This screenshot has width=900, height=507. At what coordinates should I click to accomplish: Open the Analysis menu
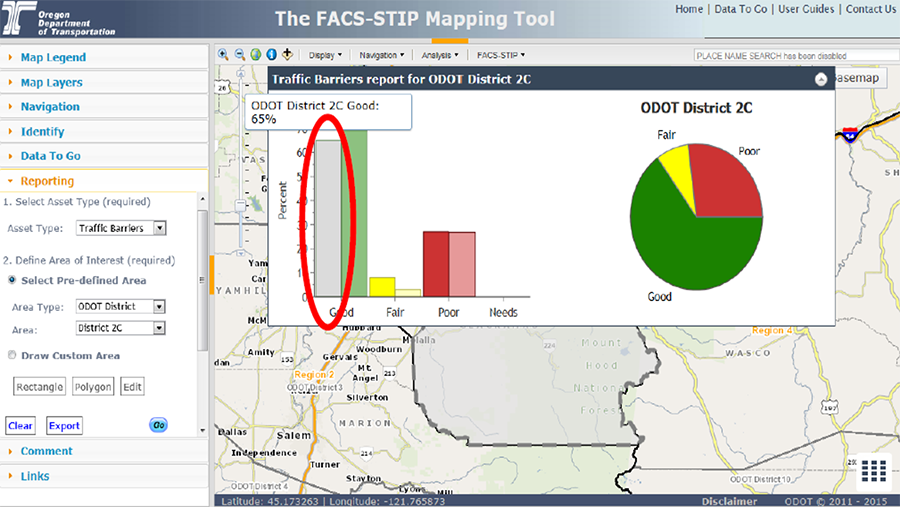tap(440, 55)
